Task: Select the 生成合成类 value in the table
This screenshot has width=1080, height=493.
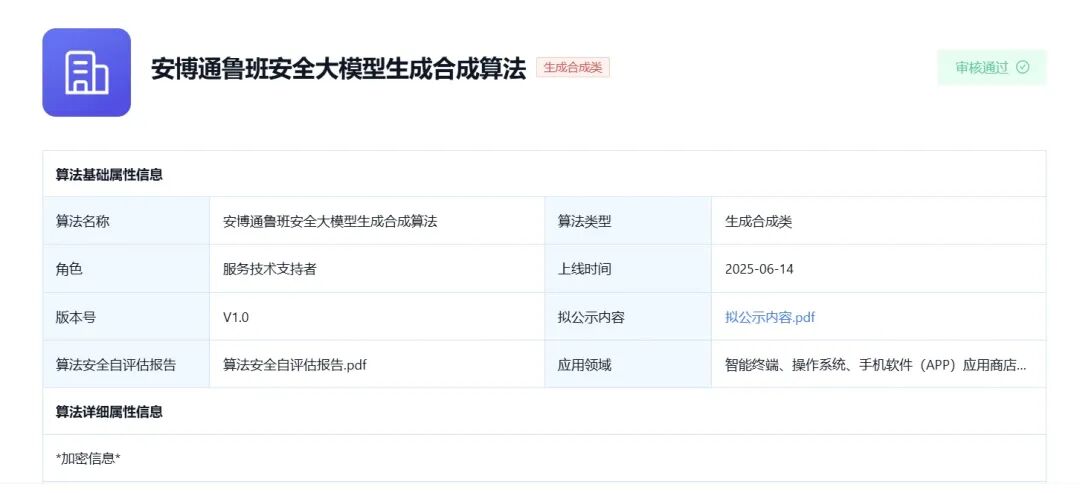Action: tap(758, 222)
